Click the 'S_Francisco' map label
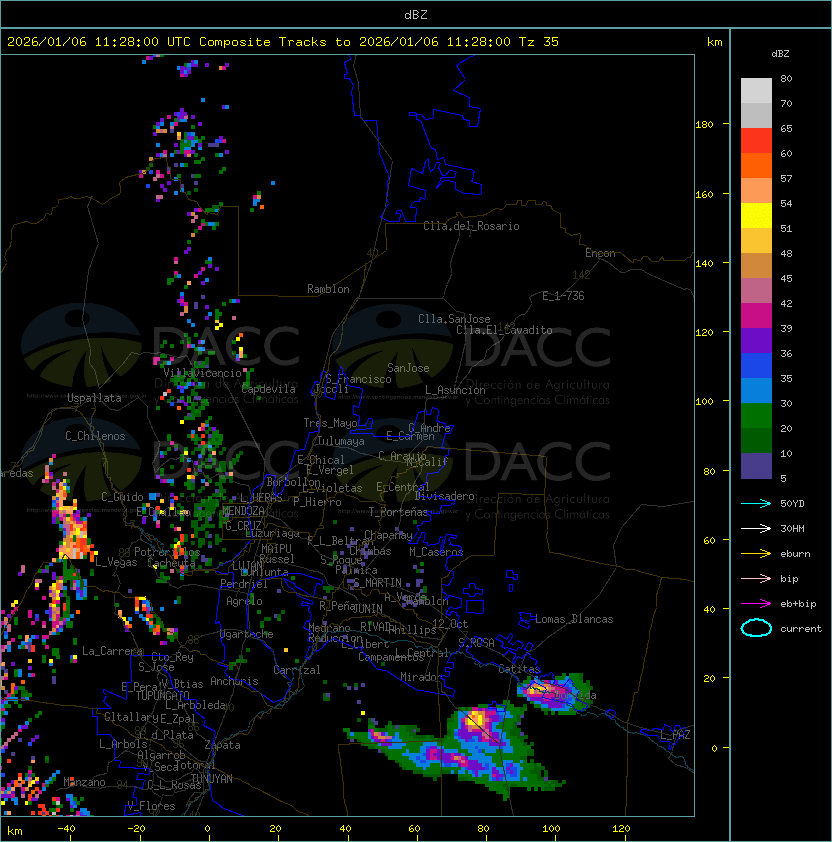This screenshot has height=842, width=832. click(358, 379)
